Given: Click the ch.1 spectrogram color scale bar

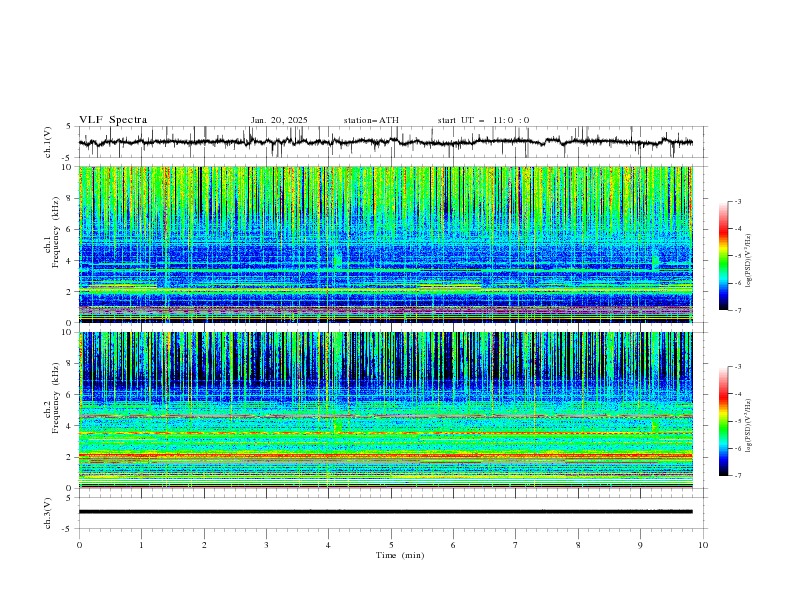Looking at the screenshot, I should (723, 256).
